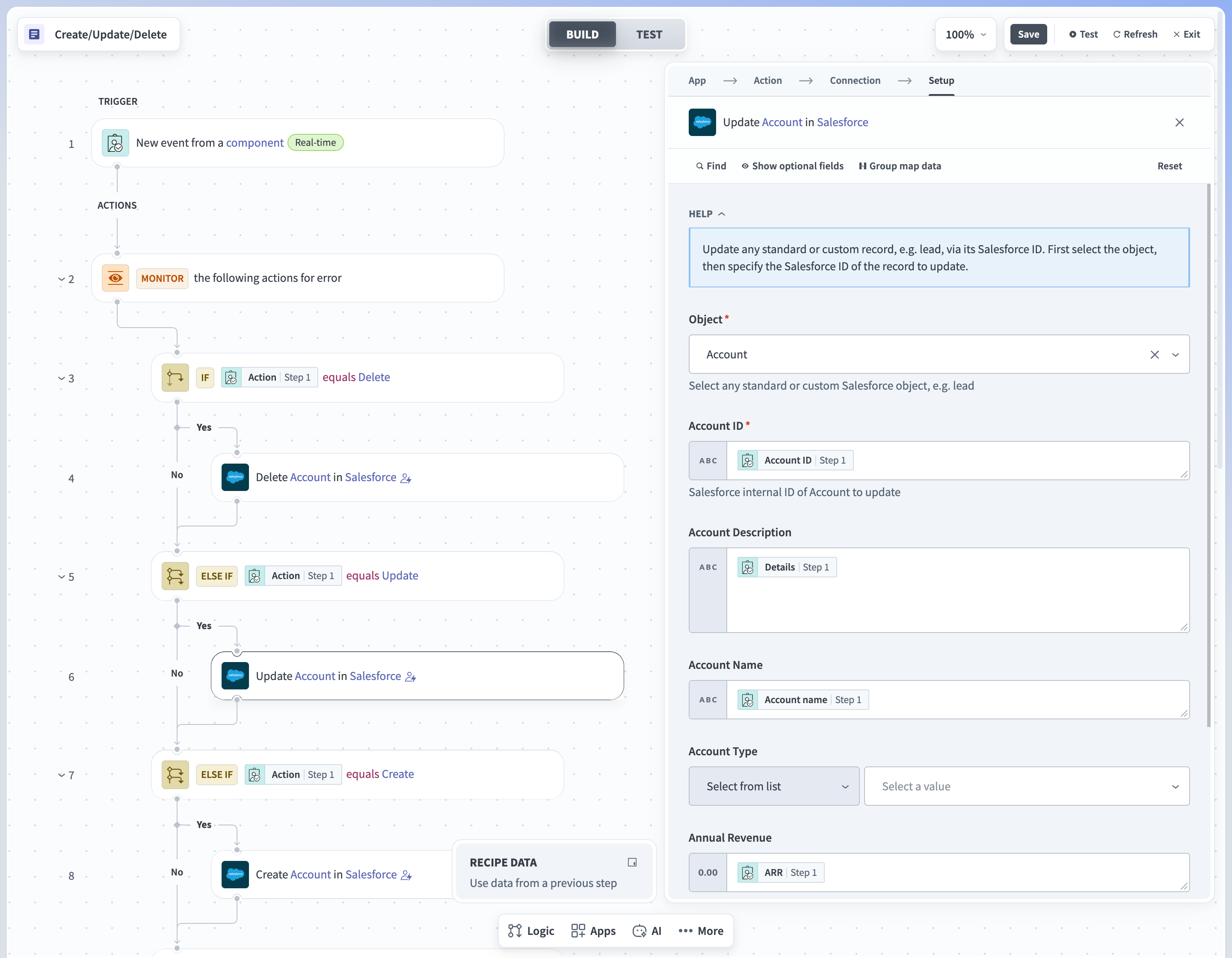This screenshot has height=958, width=1232.
Task: Clear the Account object selection
Action: (1155, 355)
